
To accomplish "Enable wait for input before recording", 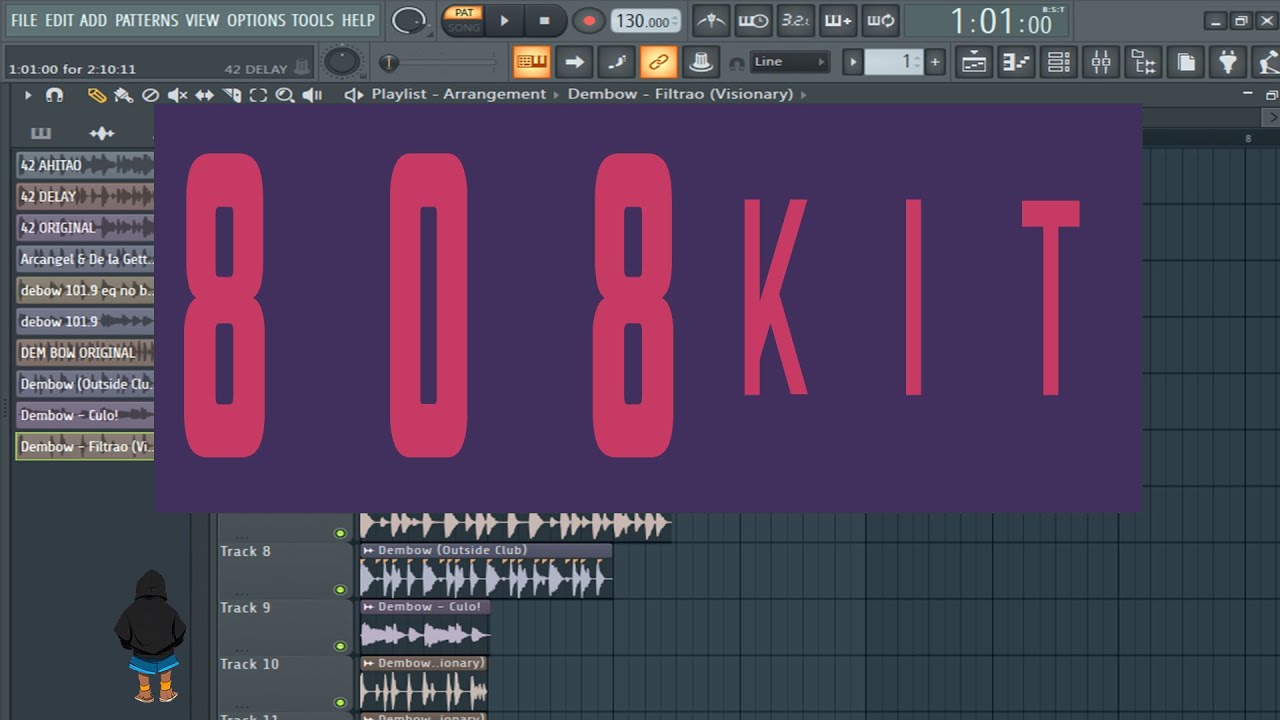I will coord(753,20).
